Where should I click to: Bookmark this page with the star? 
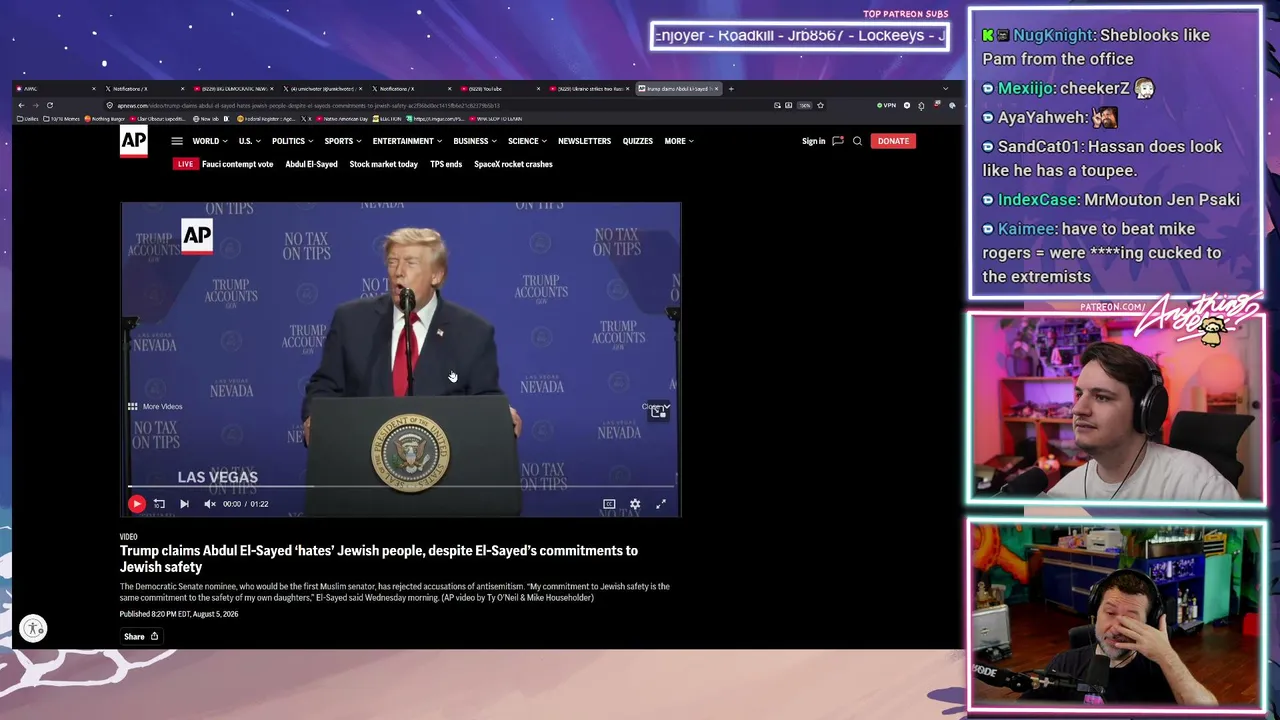820,105
